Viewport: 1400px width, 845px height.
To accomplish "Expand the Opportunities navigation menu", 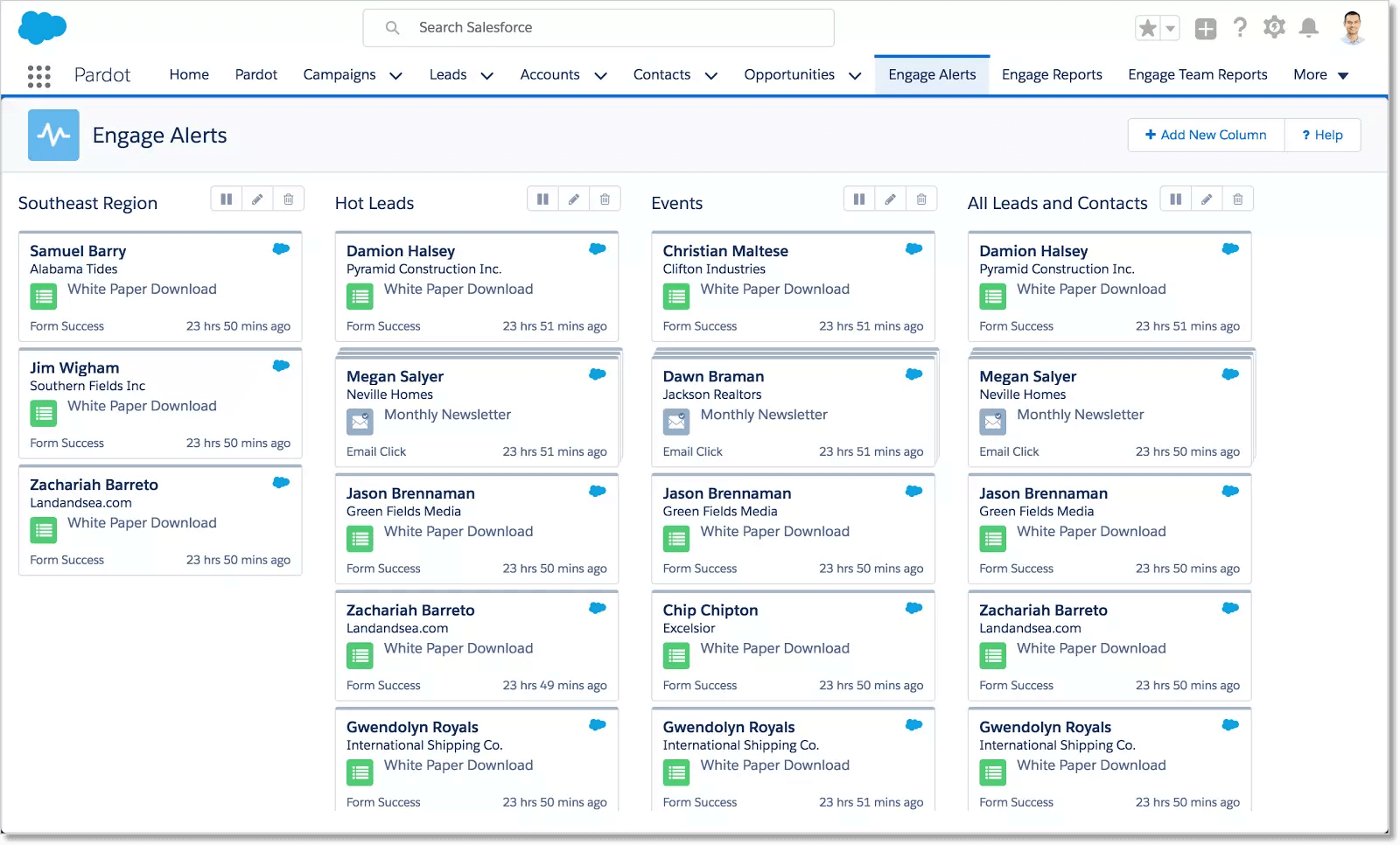I will point(855,75).
